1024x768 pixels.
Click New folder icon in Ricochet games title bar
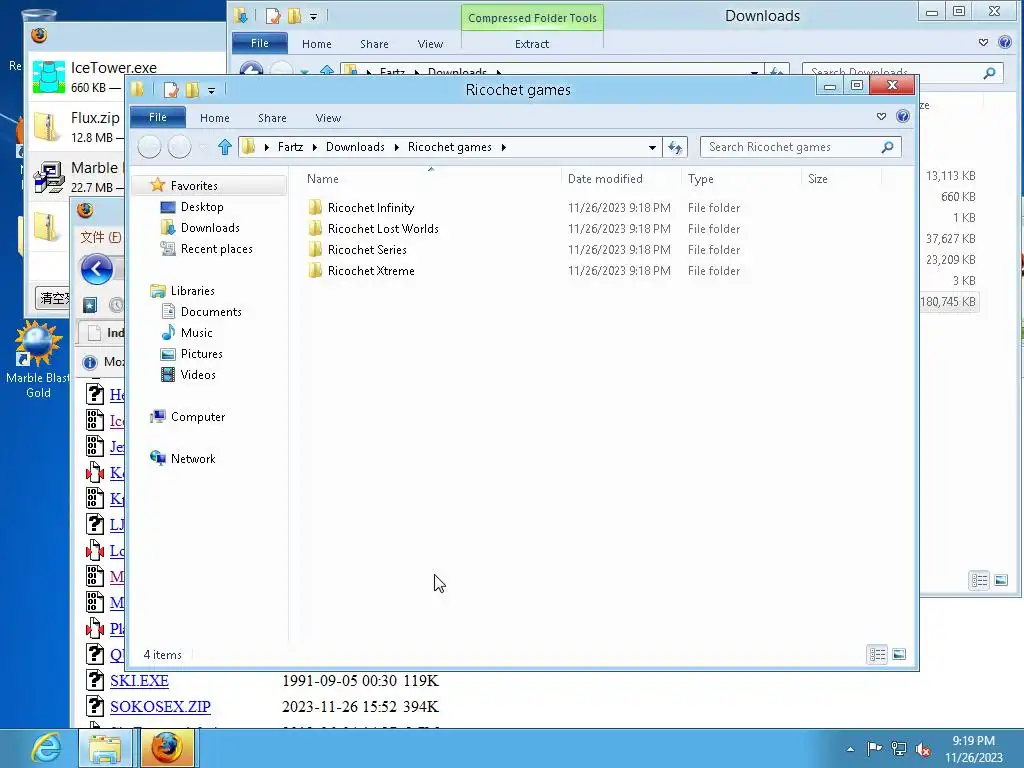(x=192, y=89)
